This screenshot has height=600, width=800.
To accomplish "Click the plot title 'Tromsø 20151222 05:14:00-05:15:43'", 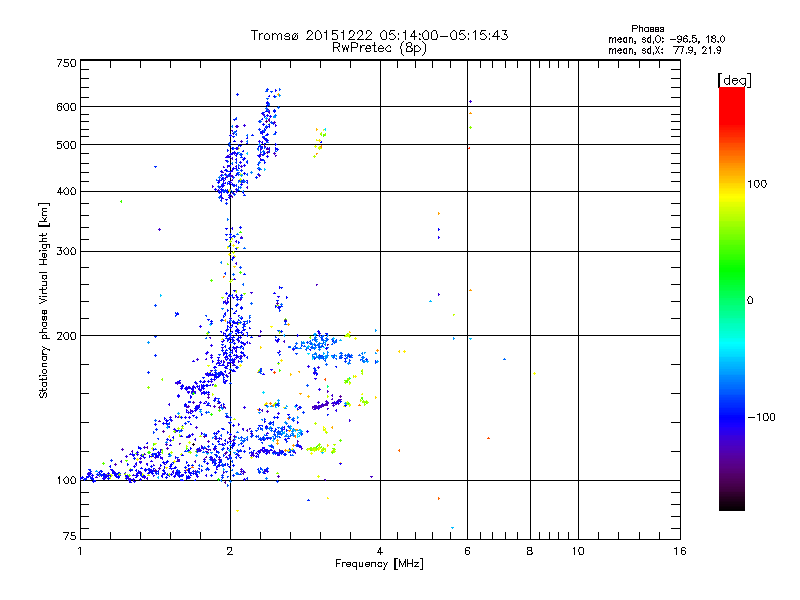I will (x=379, y=35).
